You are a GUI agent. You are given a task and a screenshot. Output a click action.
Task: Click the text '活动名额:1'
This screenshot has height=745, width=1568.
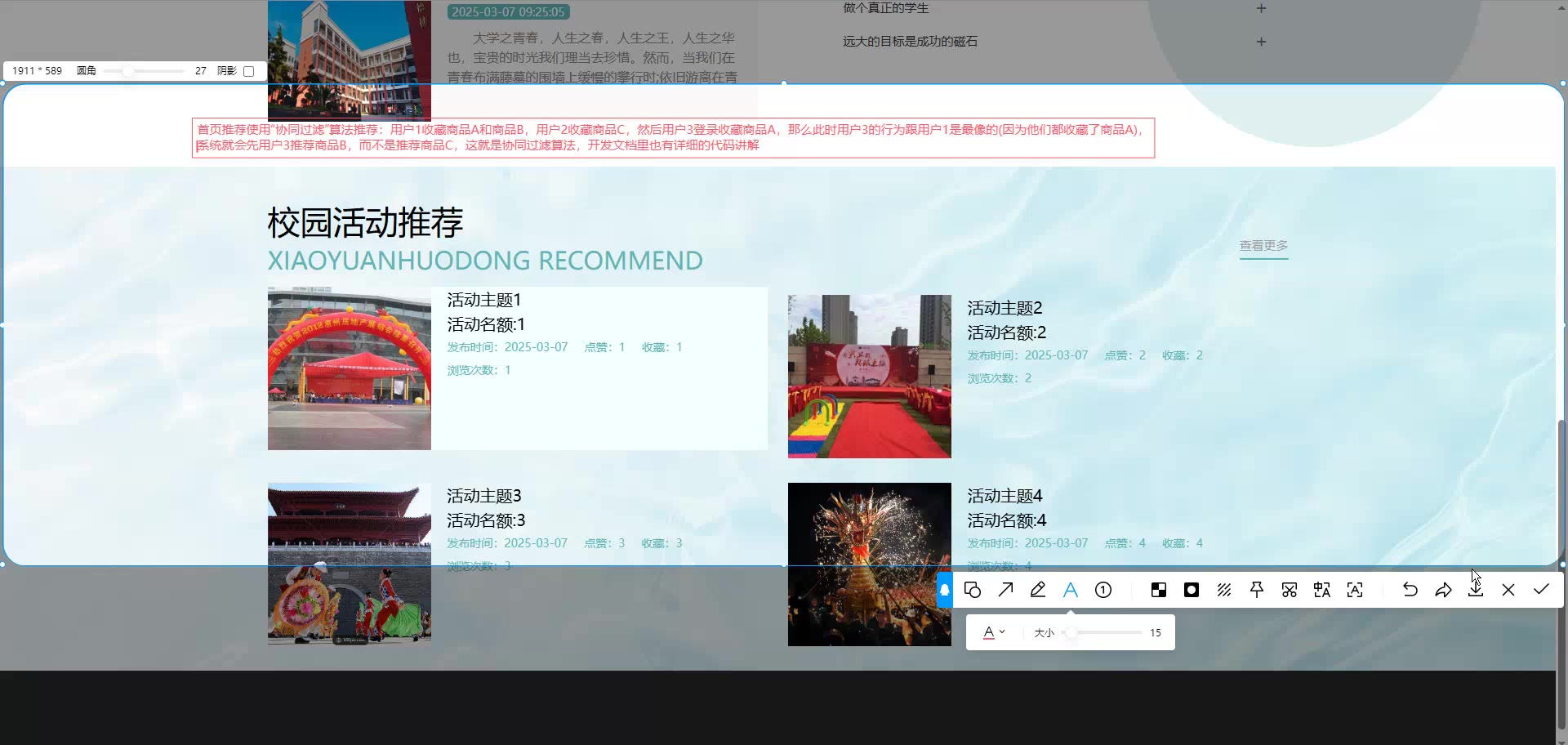point(486,324)
